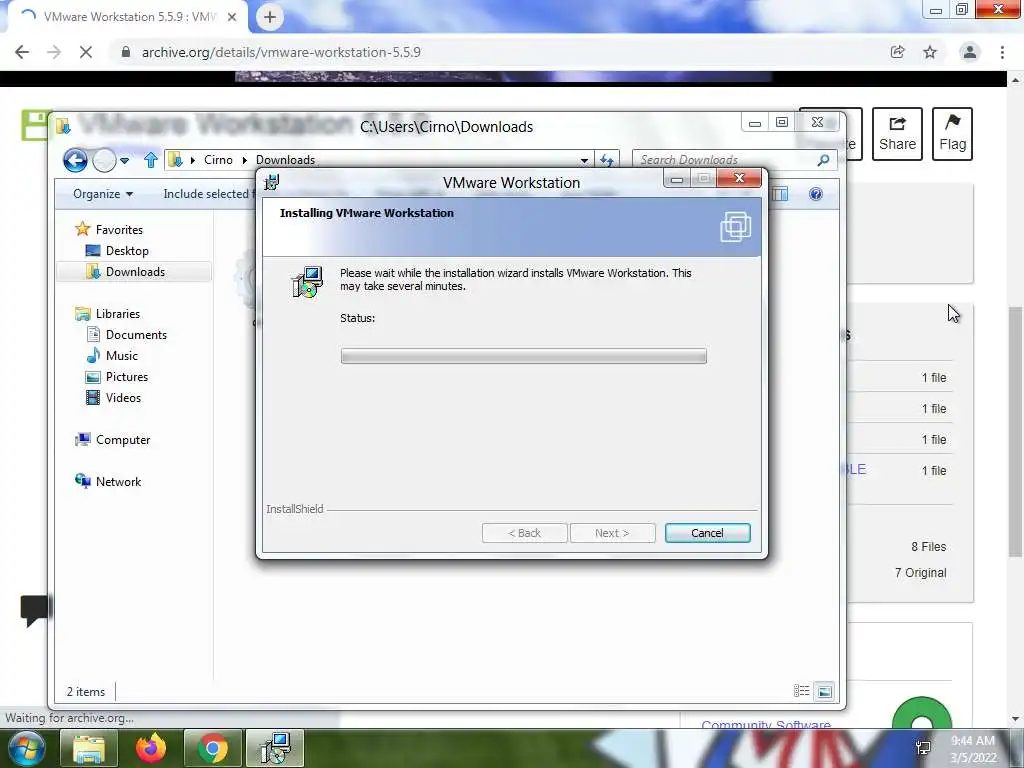Open recent locations dropdown in Explorer
Viewport: 1024px width, 768px height.
coord(124,160)
